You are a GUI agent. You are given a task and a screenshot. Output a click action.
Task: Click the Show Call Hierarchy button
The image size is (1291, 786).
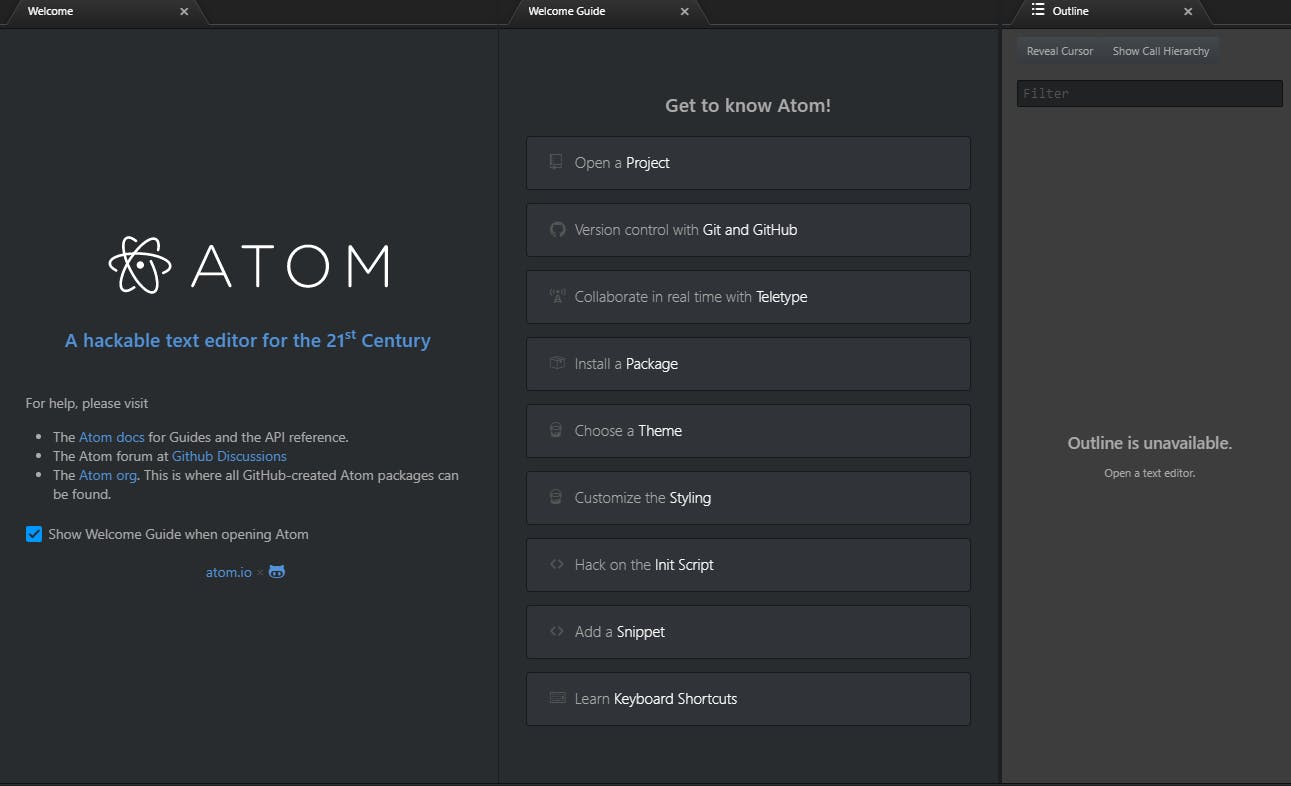point(1161,51)
